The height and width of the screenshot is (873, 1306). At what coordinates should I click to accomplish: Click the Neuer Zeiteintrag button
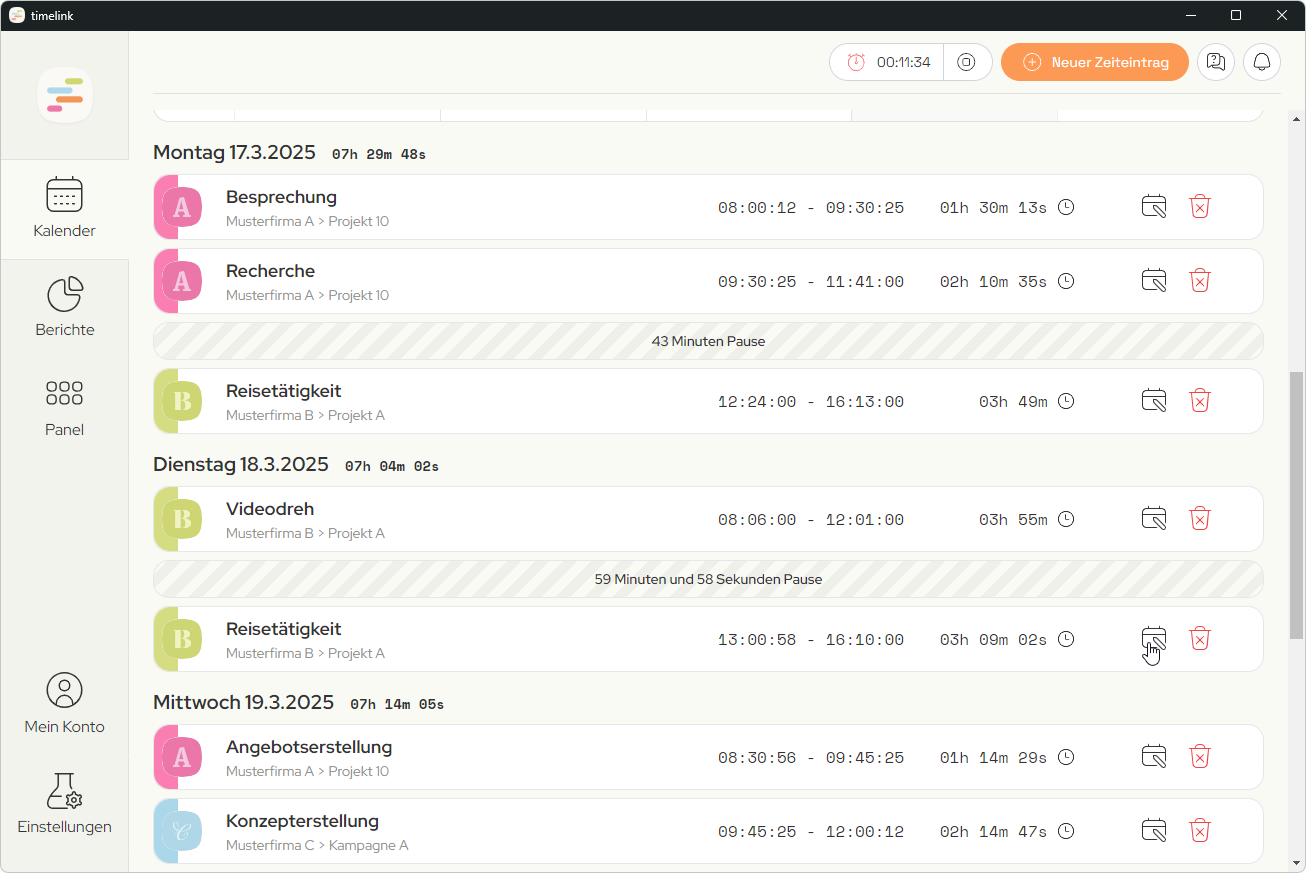tap(1094, 62)
